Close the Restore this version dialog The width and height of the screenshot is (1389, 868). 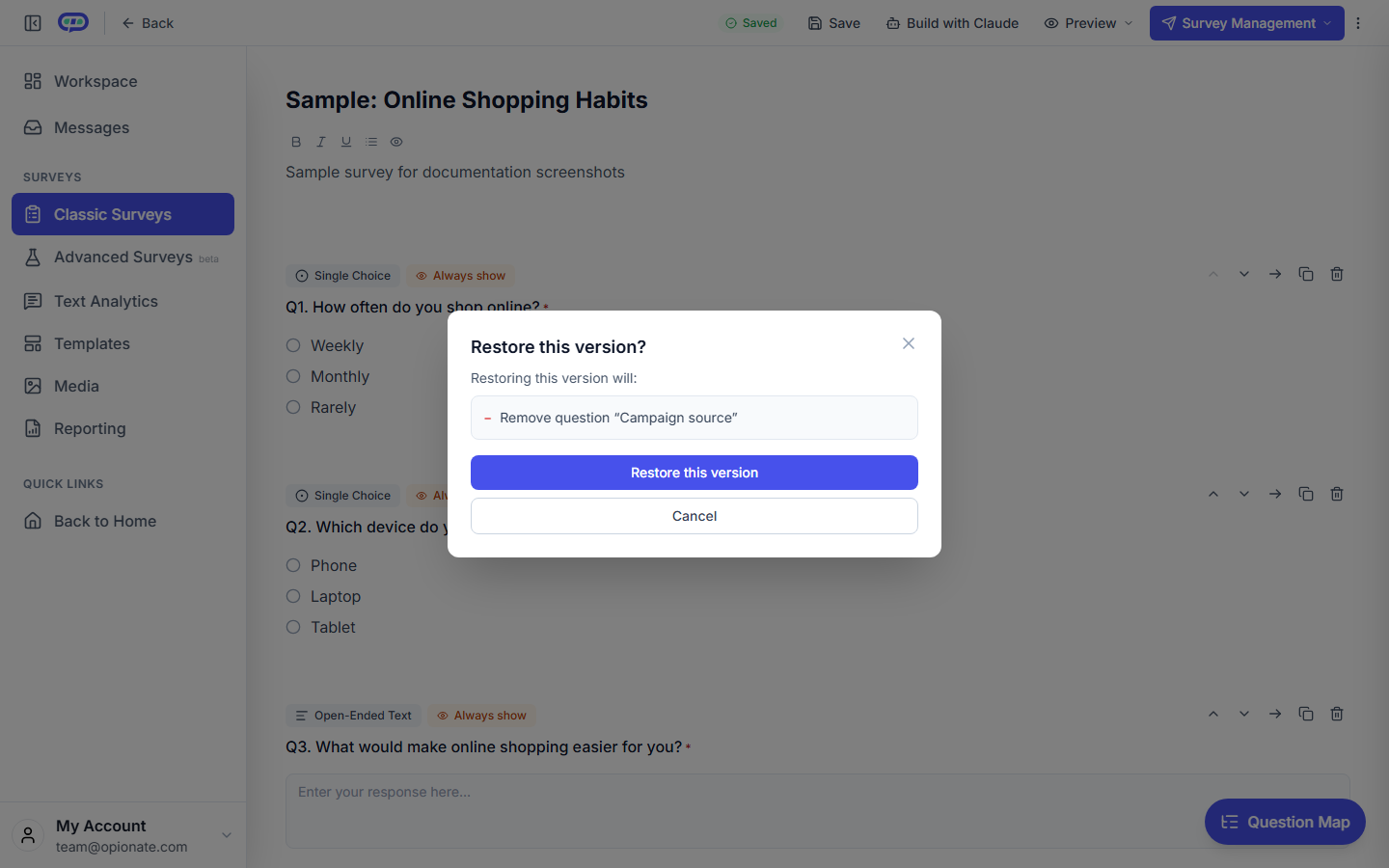point(909,343)
